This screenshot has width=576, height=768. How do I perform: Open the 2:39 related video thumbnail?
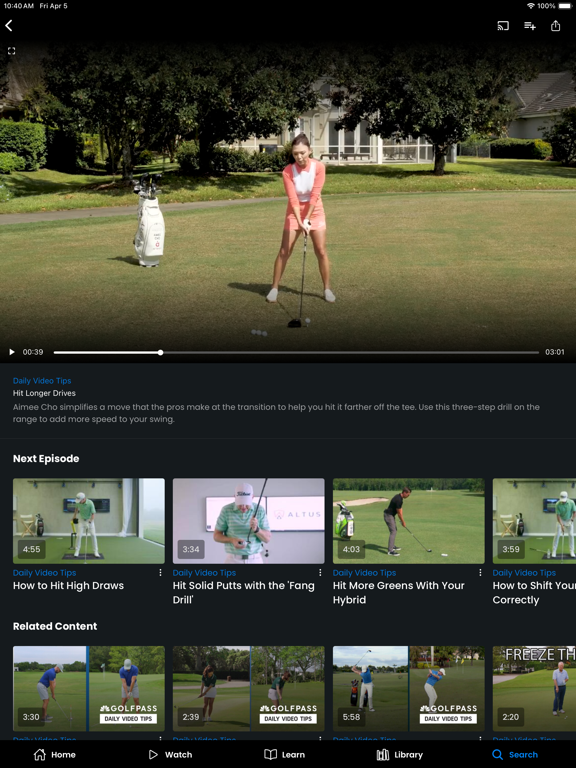(x=248, y=689)
